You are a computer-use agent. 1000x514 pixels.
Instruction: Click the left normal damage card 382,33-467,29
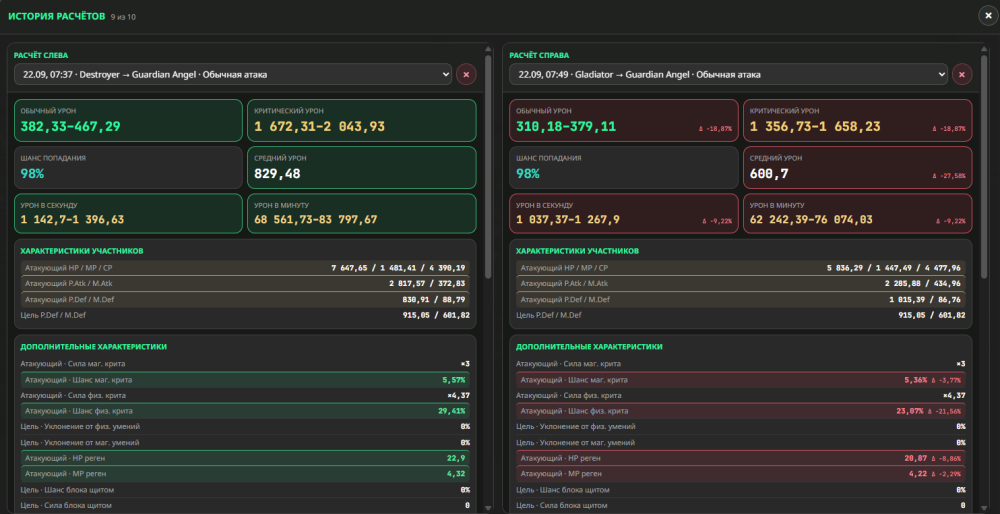point(128,120)
